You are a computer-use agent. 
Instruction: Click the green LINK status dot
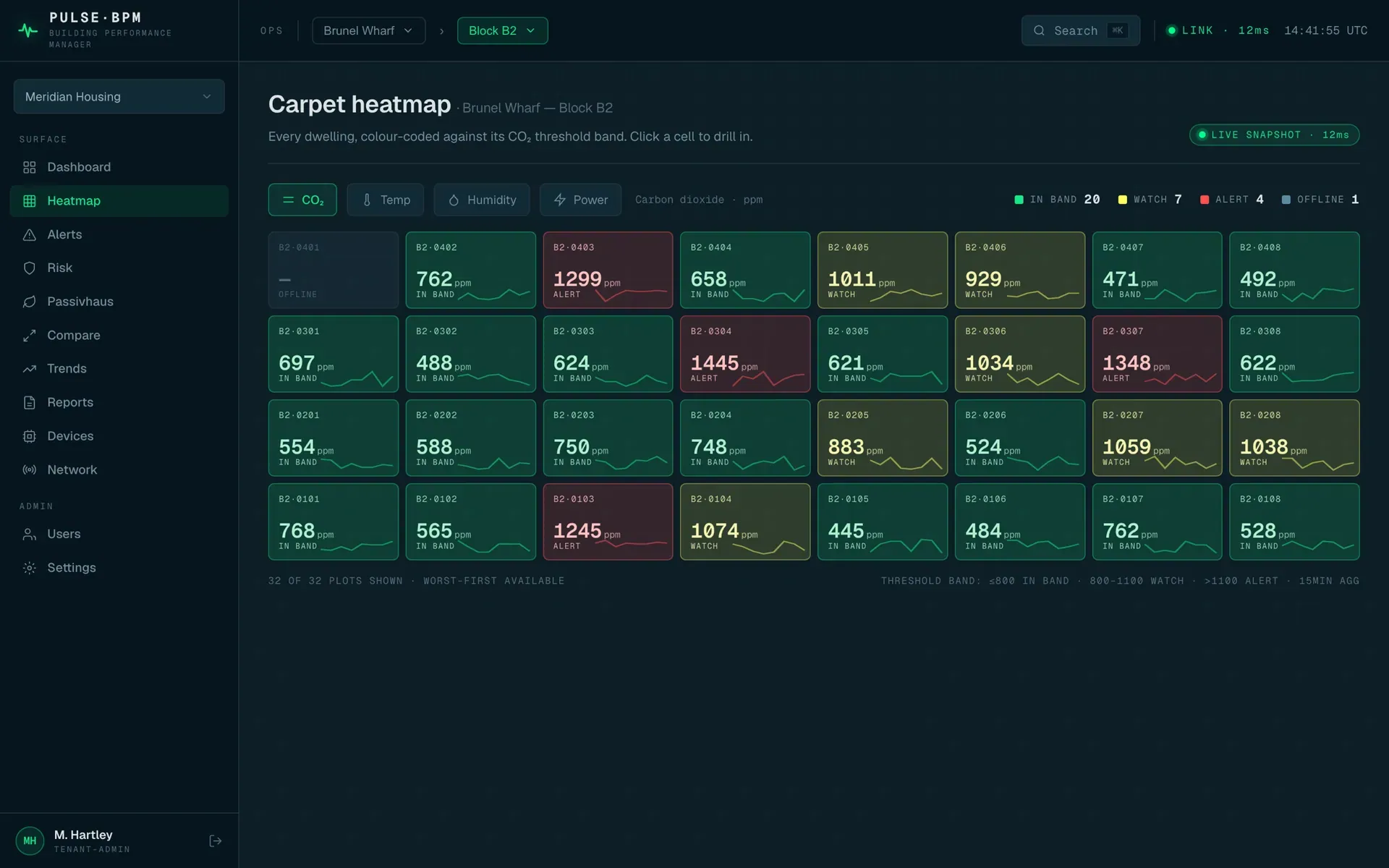click(1171, 30)
